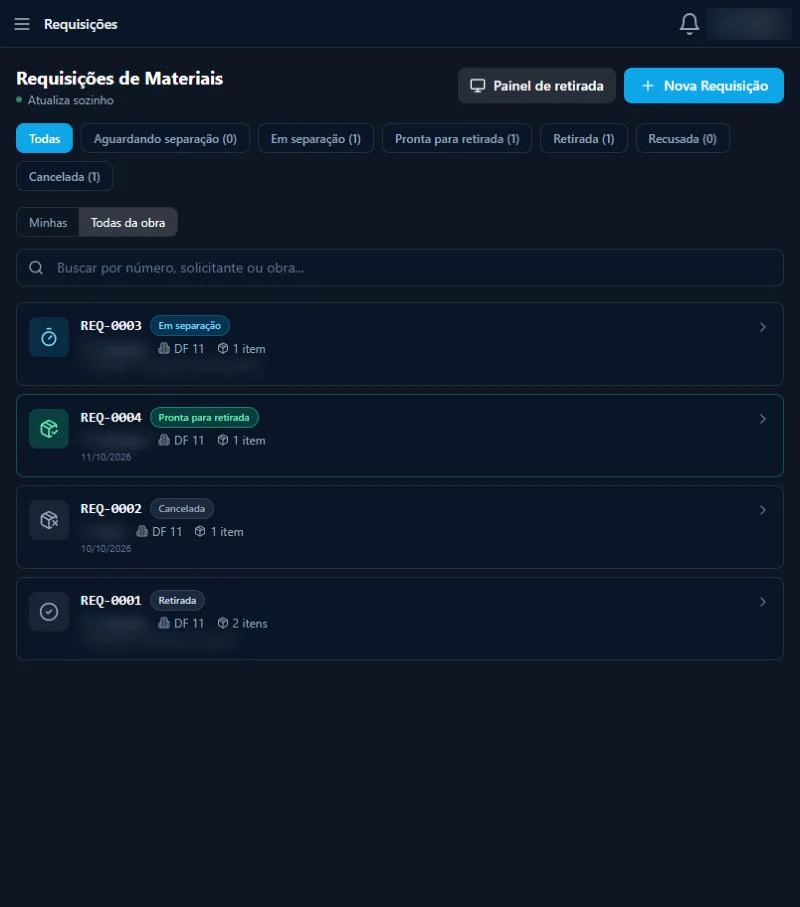Image resolution: width=800 pixels, height=907 pixels.
Task: Click the box icon beside REQ-0003's 1 item
Action: 223,348
